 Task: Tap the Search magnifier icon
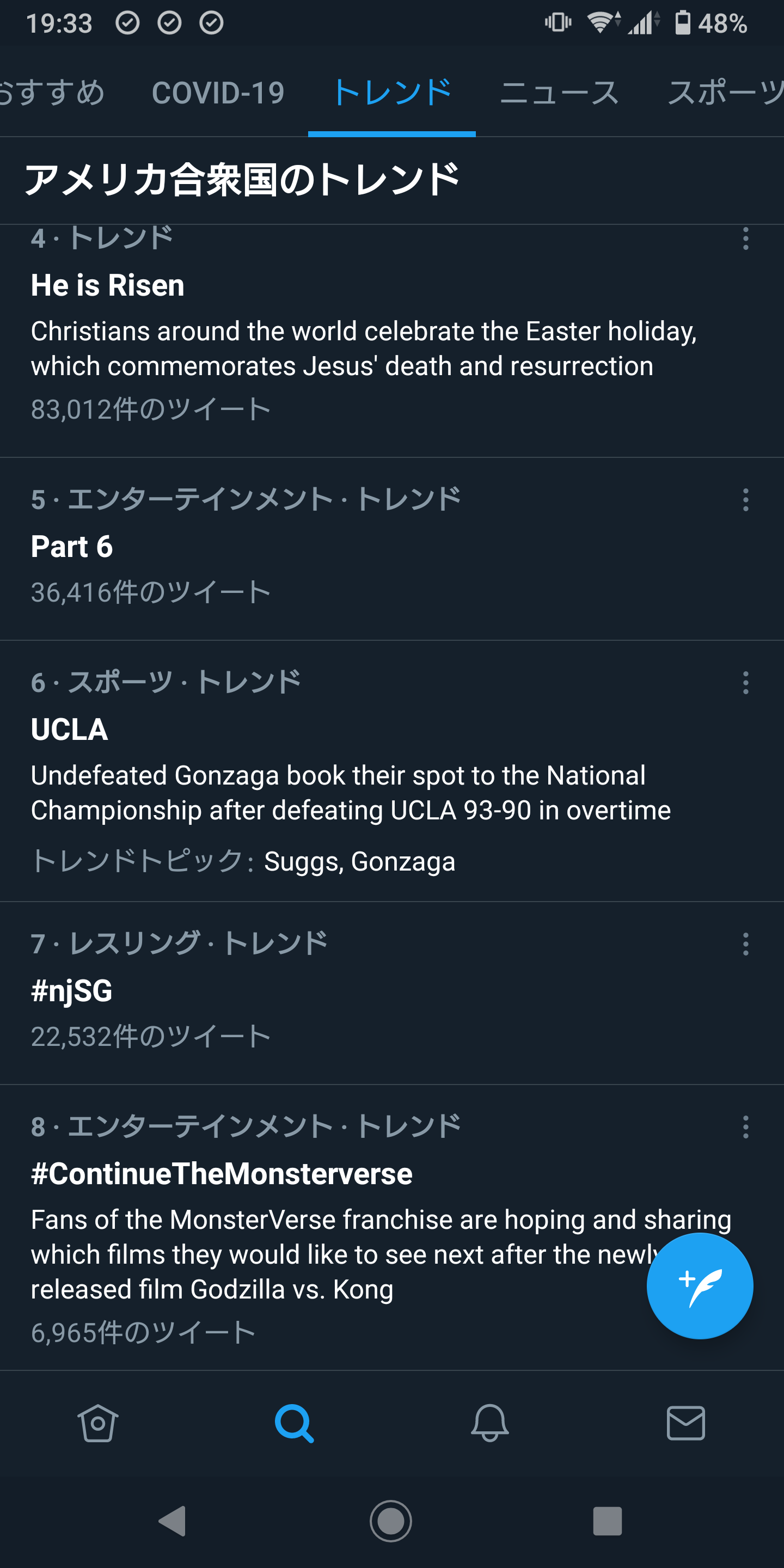[294, 1423]
